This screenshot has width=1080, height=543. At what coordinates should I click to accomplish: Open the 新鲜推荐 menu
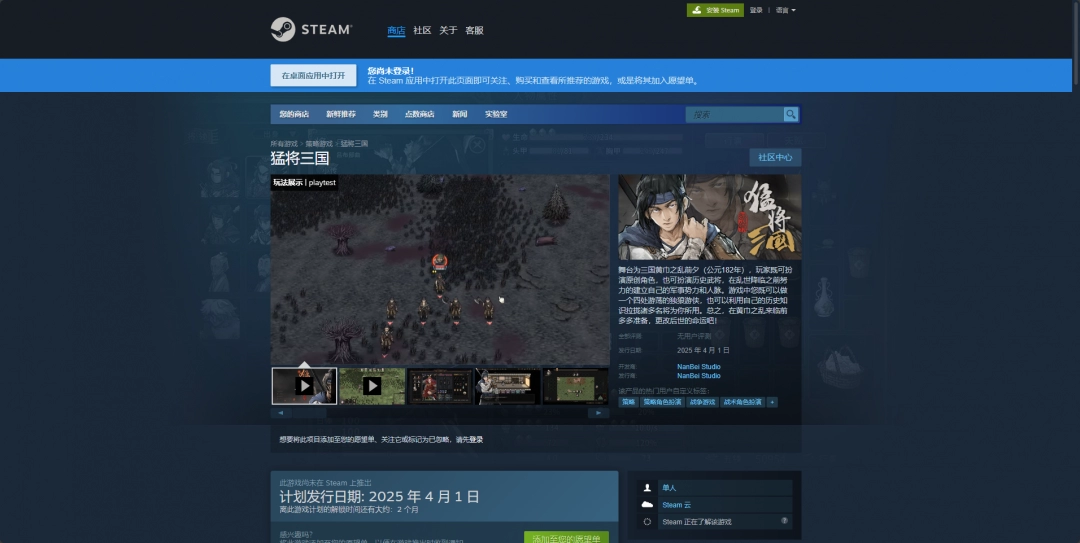point(340,114)
